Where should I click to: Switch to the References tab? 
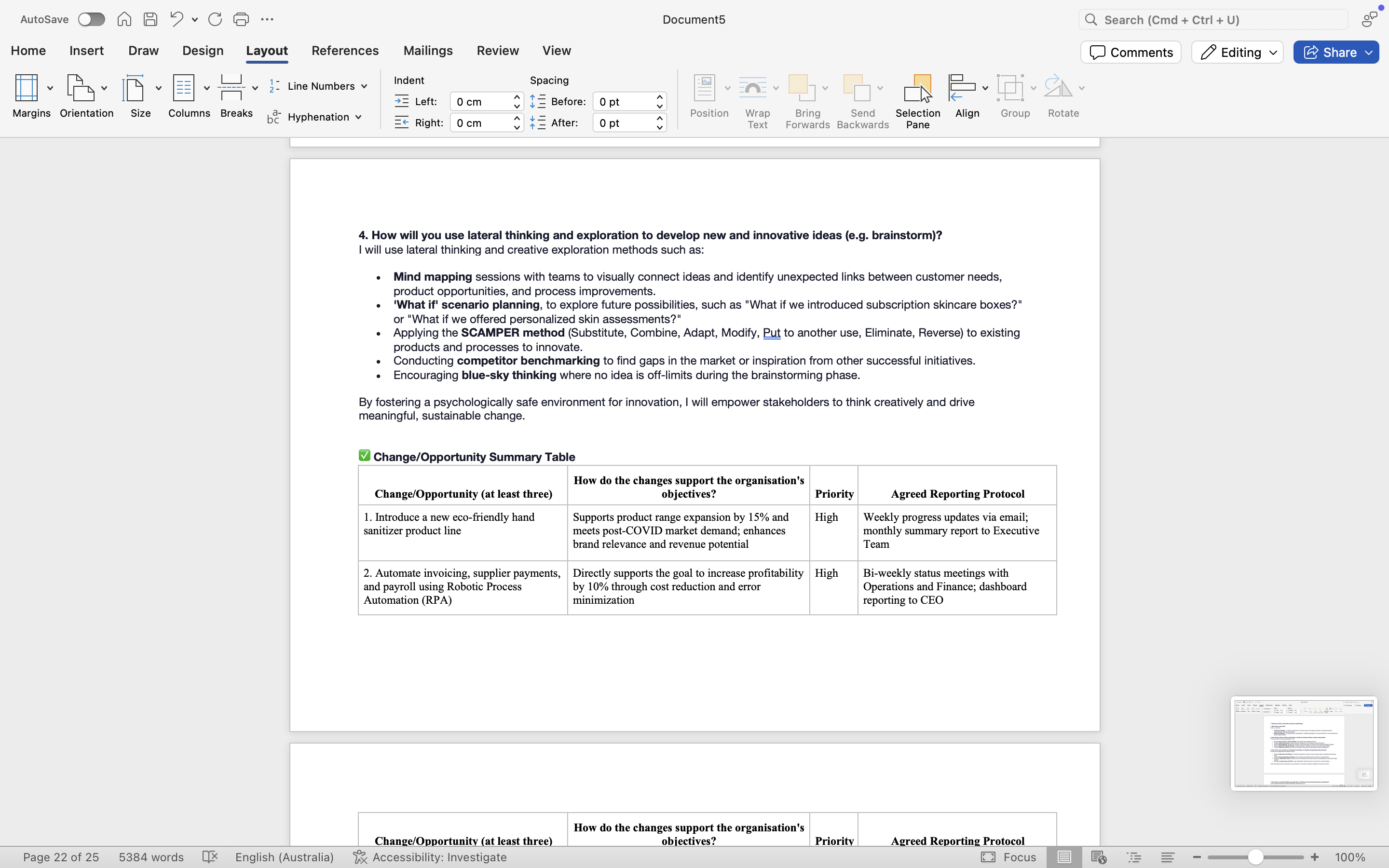coord(345,51)
